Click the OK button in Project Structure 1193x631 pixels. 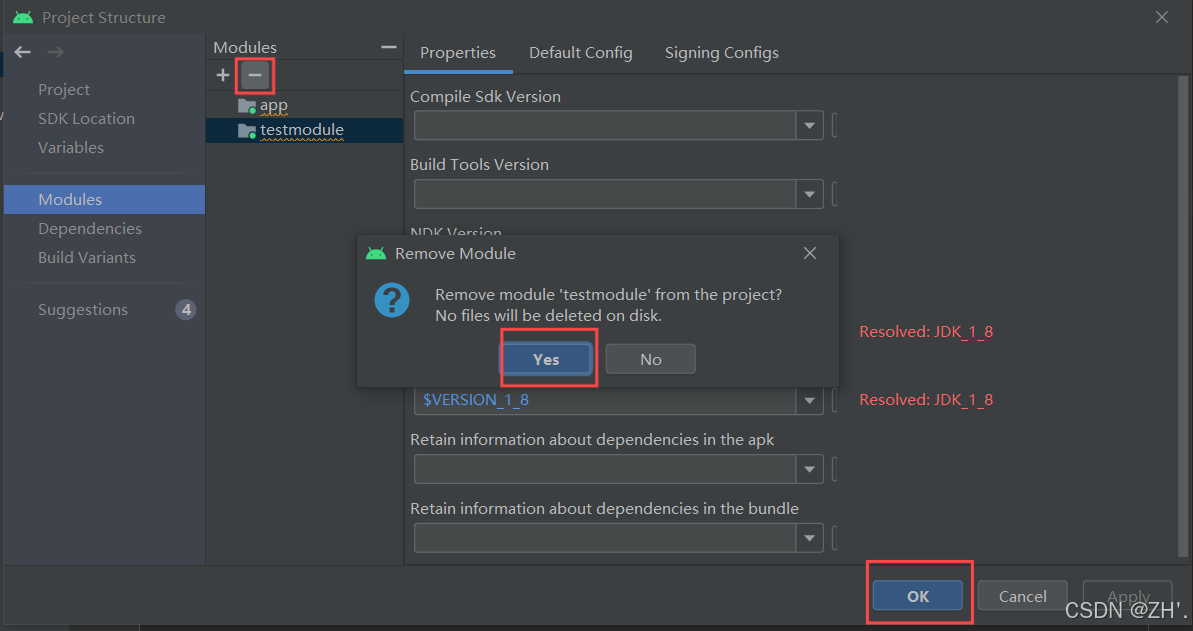pos(918,596)
